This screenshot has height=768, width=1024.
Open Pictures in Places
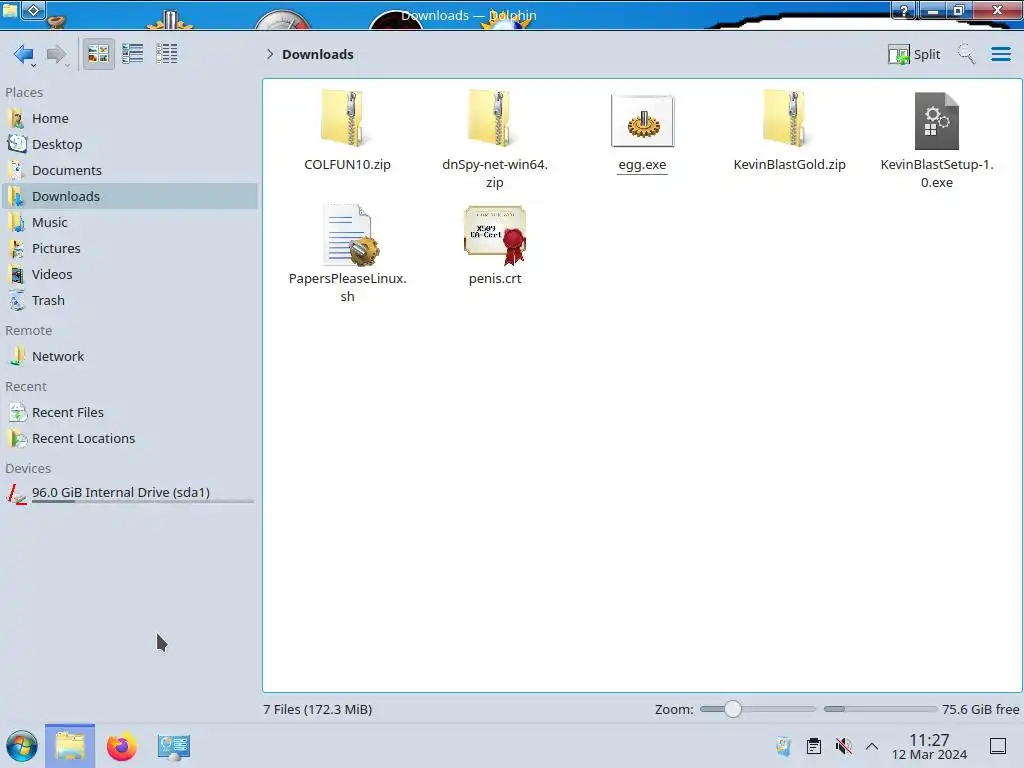pos(129,249)
